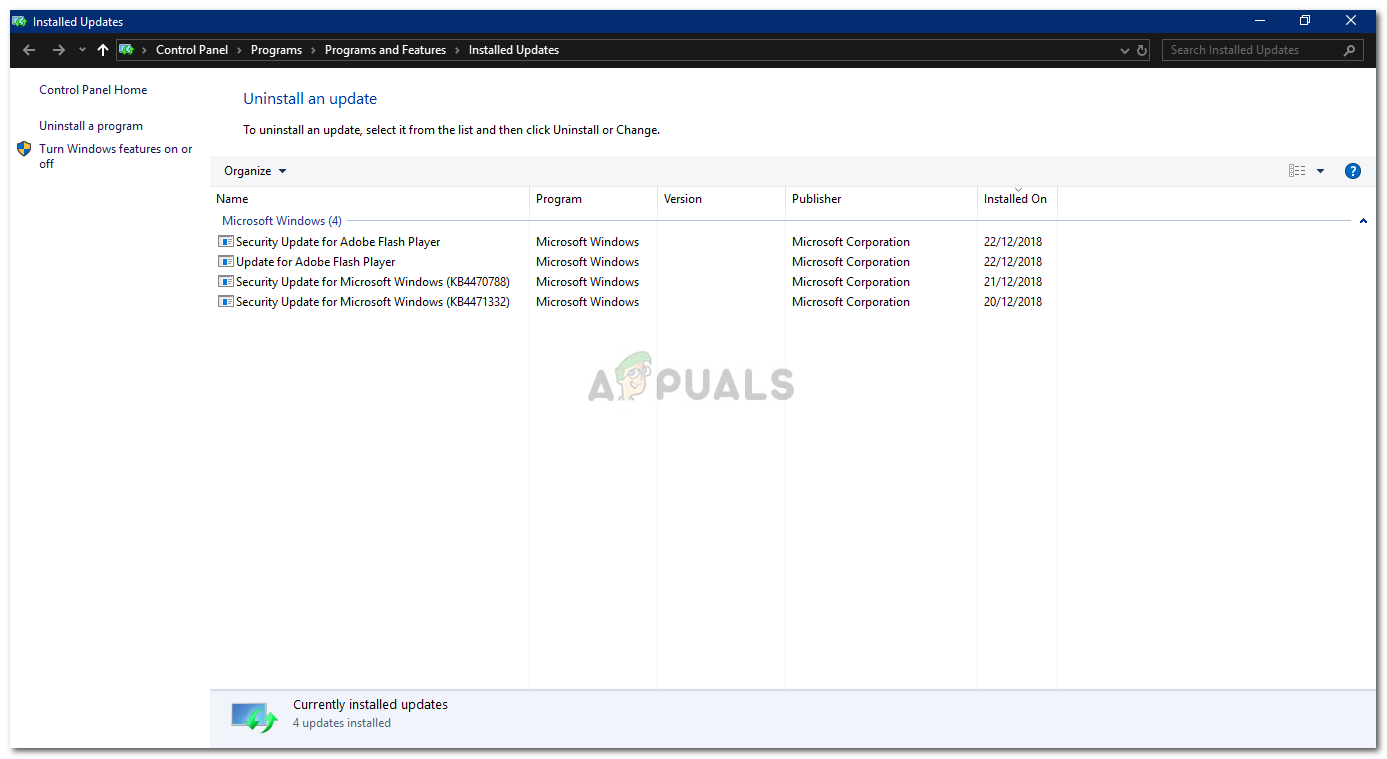Minimize the Installed Updates window

point(1259,21)
